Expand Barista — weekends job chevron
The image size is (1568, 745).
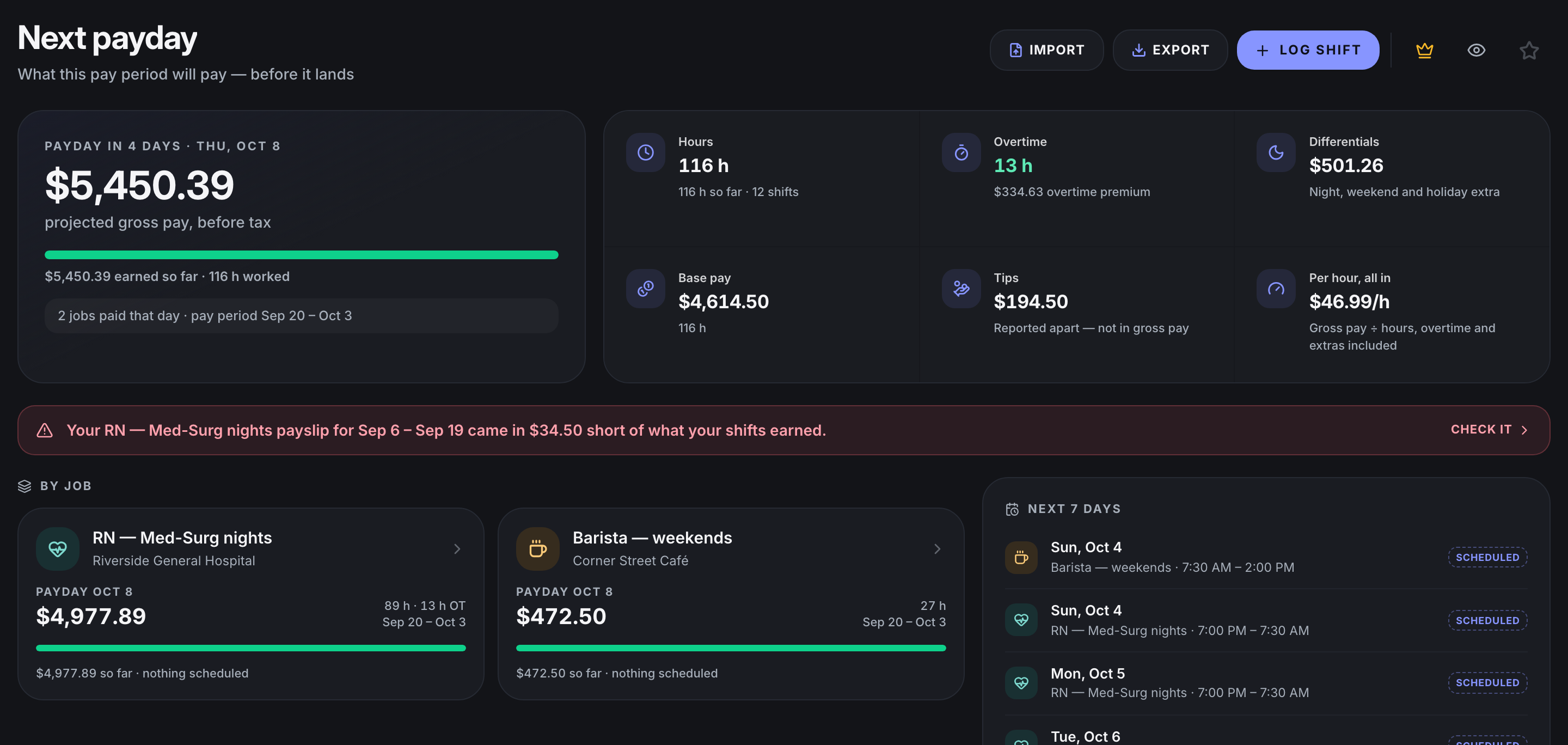(x=937, y=548)
